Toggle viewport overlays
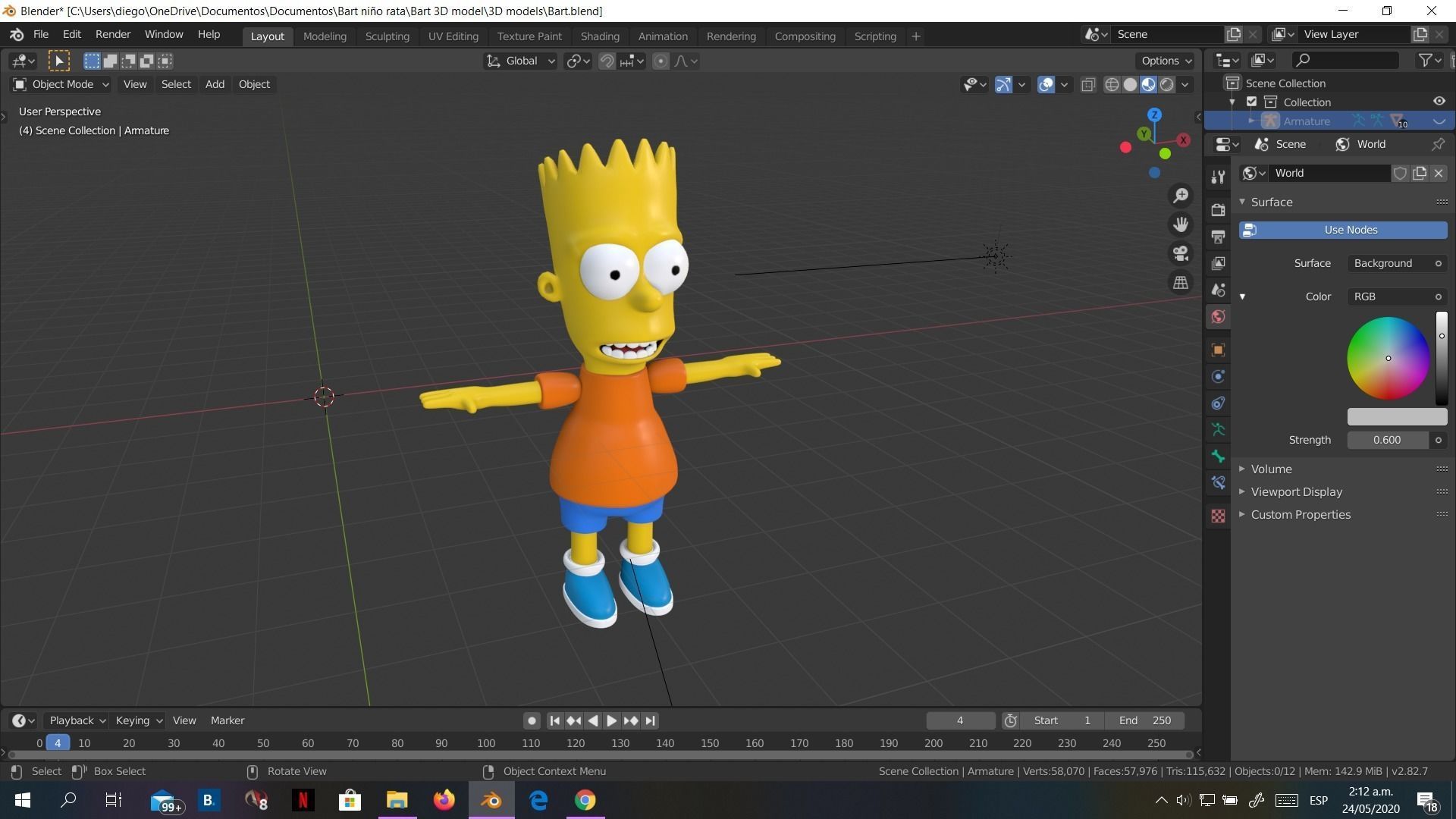This screenshot has height=819, width=1456. (1046, 84)
